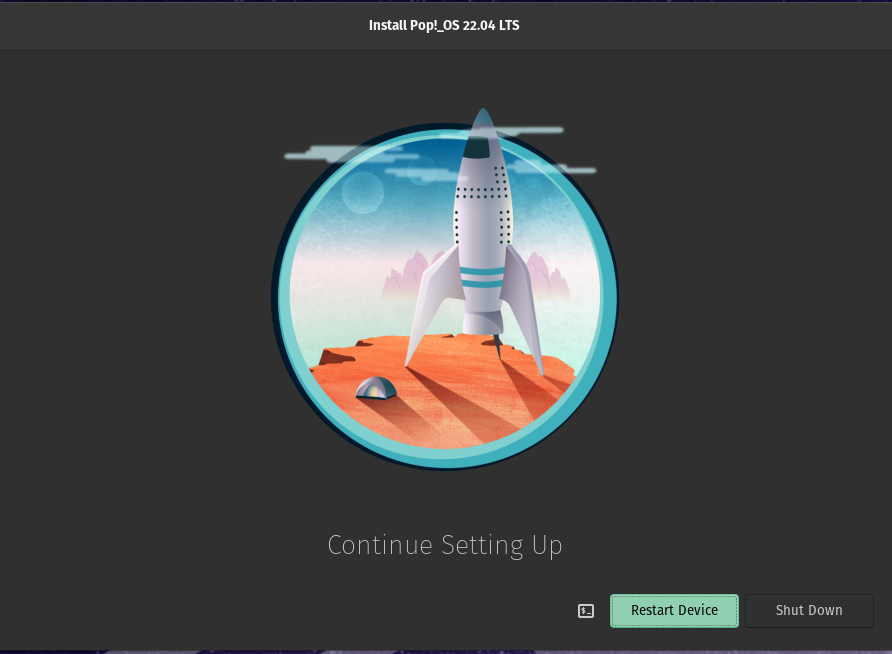Click the pink mountains left of the rocket
Viewport: 892px width, 654px height.
(x=410, y=276)
